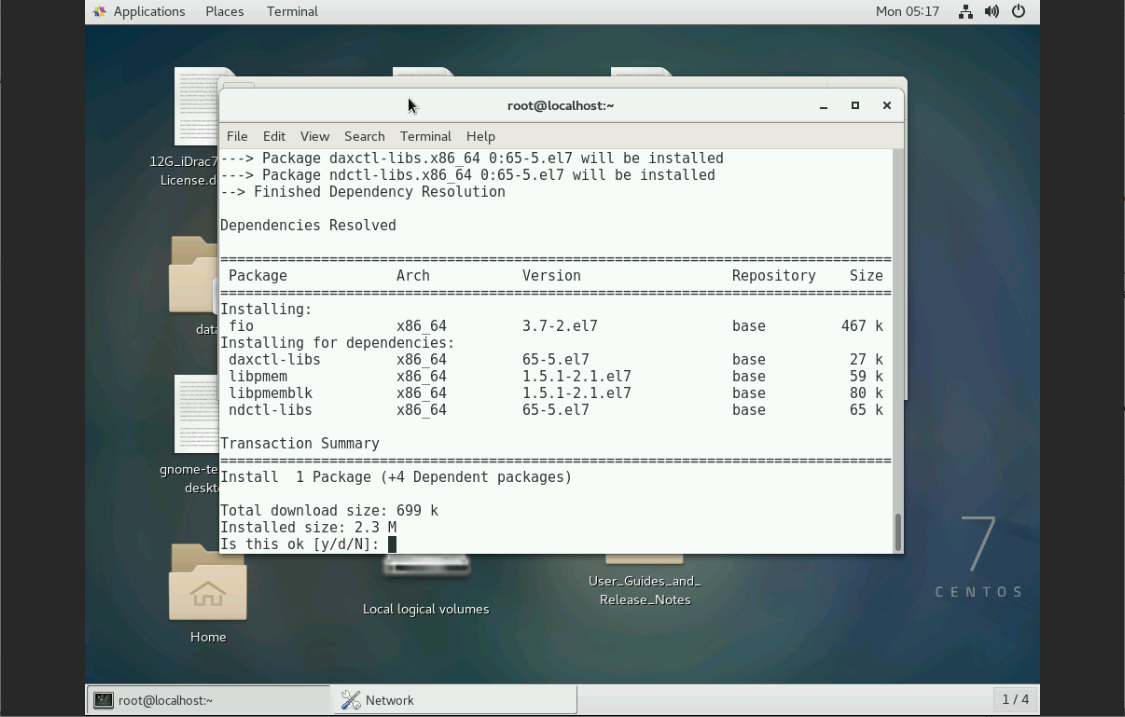The width and height of the screenshot is (1125, 717).
Task: Open the terminal Edit menu
Action: click(x=274, y=136)
